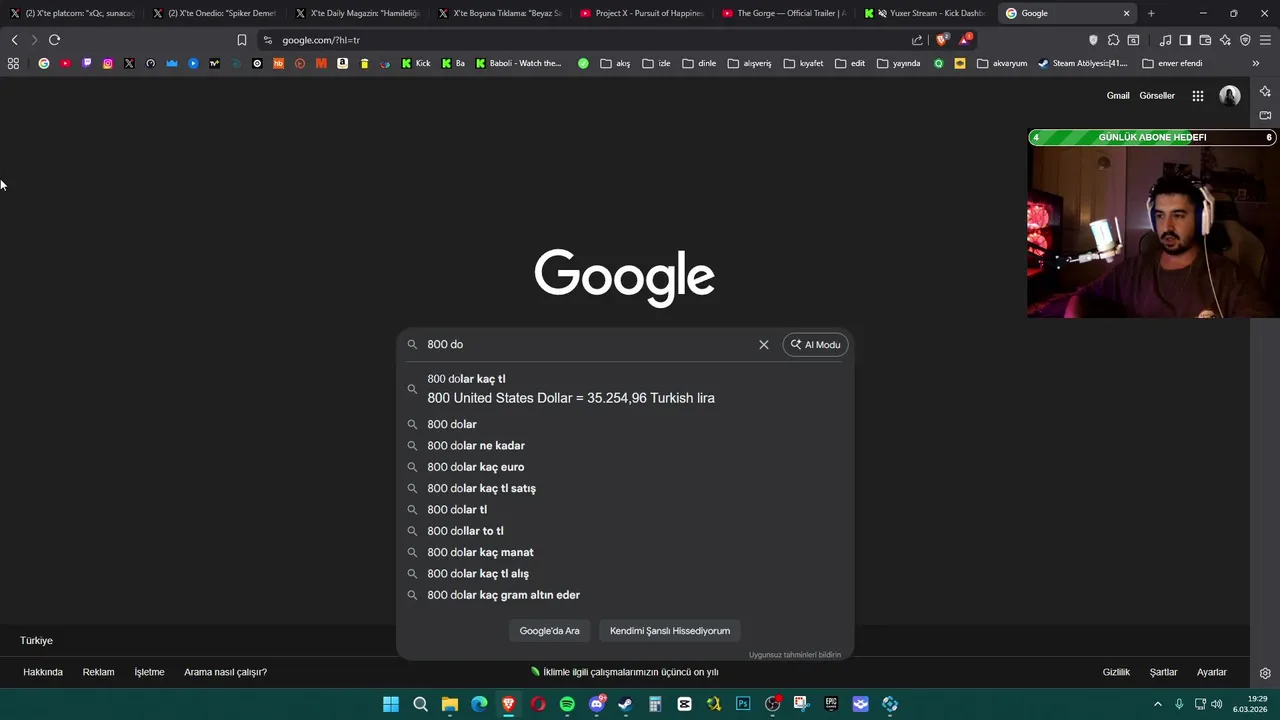Open Twitch bookmark icon

pos(87,63)
